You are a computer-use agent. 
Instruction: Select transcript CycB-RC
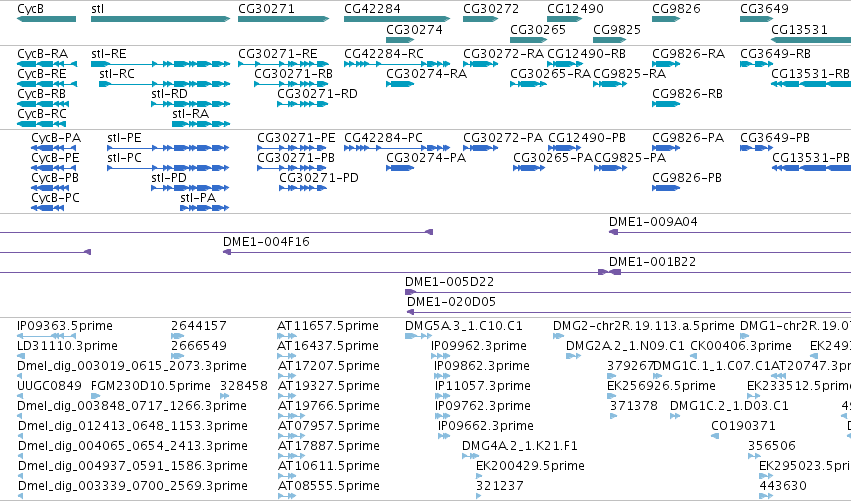[x=41, y=124]
